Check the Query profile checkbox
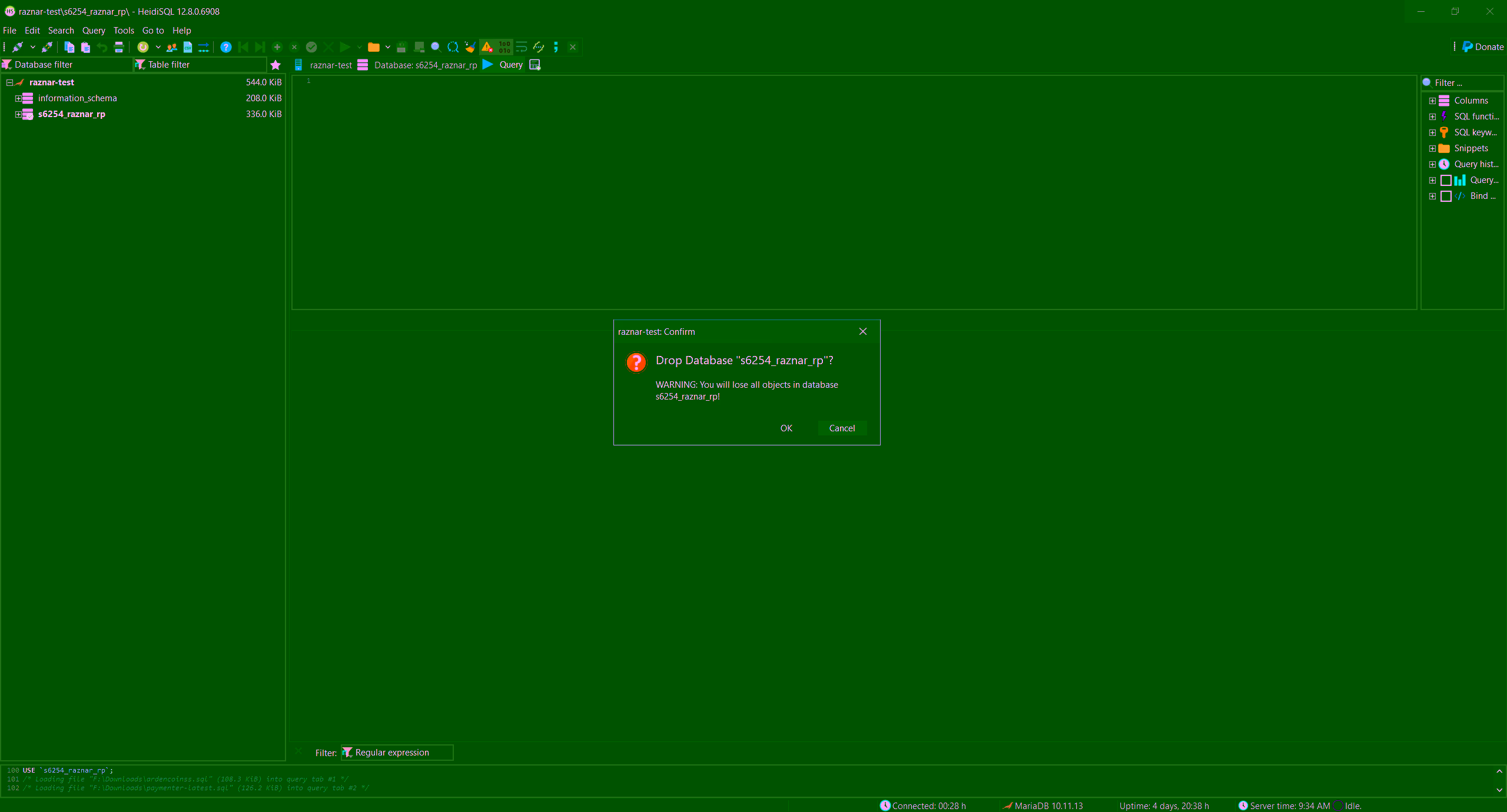 click(1446, 180)
